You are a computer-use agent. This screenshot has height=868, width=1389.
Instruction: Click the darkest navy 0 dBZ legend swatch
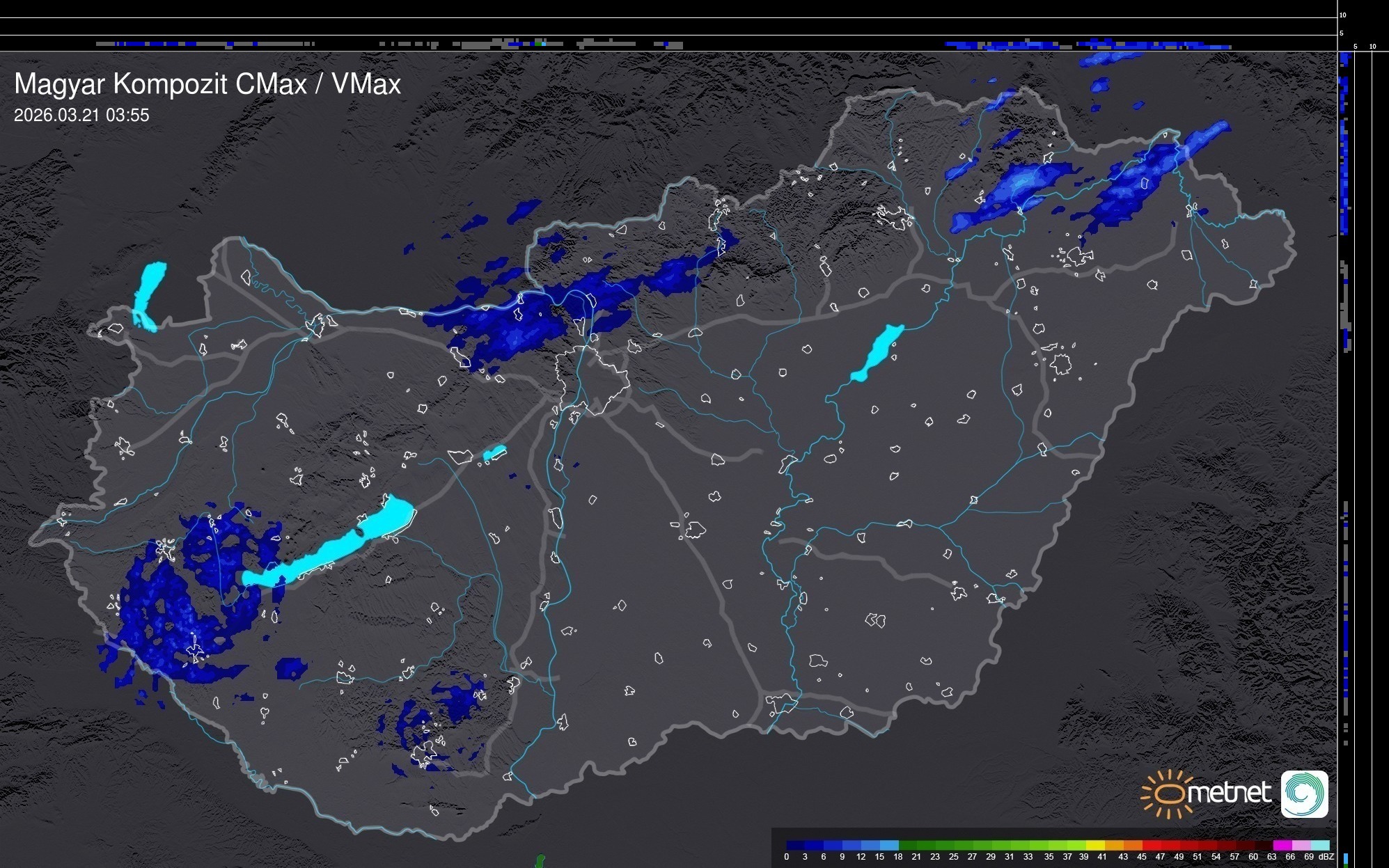tap(795, 845)
